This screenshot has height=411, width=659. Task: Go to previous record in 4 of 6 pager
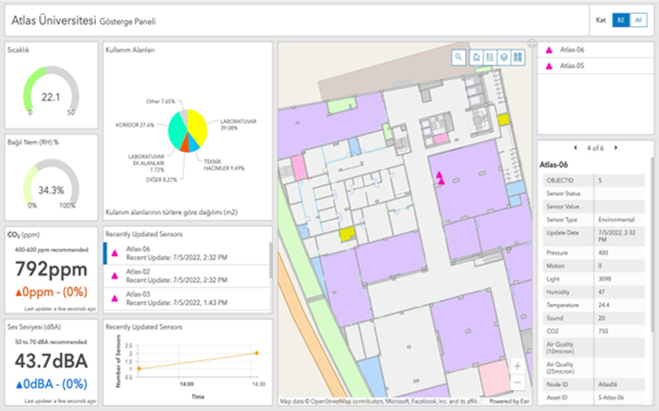[x=576, y=148]
